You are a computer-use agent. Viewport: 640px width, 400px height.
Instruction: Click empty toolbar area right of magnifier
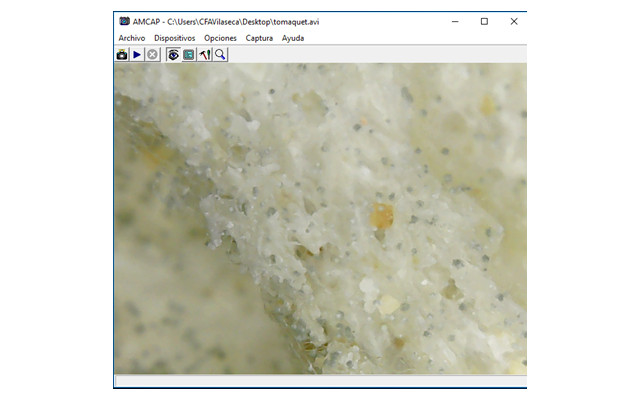click(x=380, y=55)
